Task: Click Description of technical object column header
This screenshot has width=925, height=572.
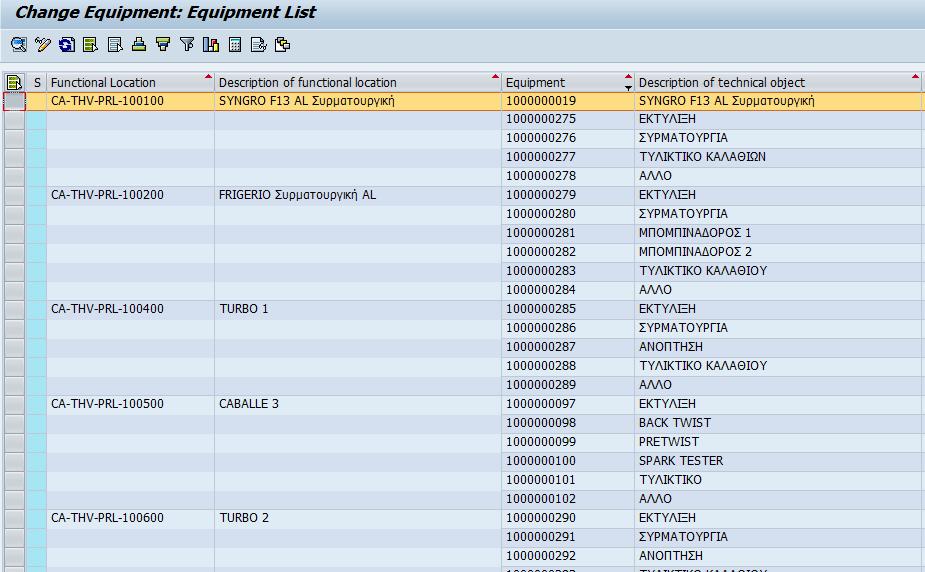Action: pos(778,83)
